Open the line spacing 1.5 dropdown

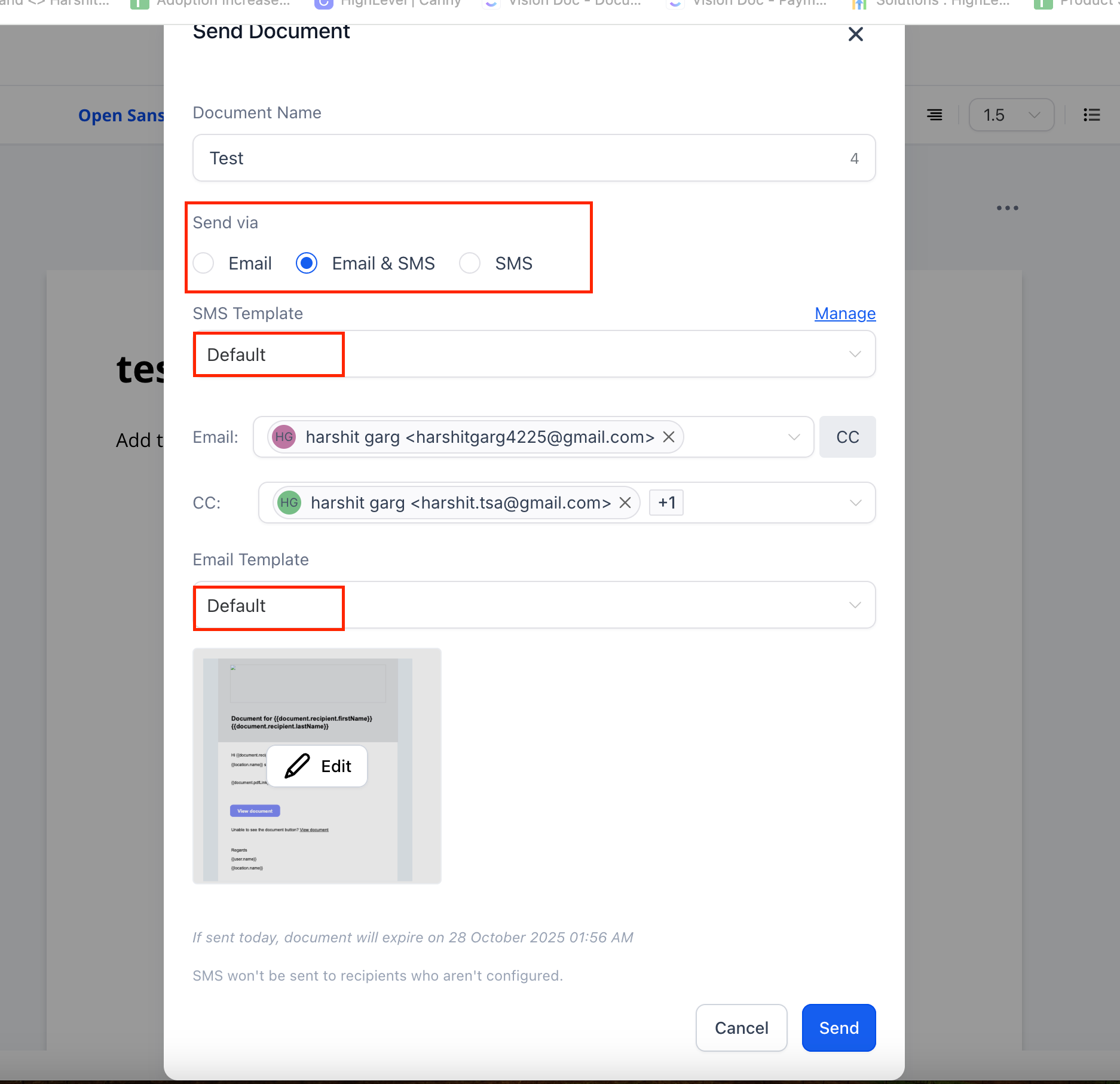(1011, 115)
